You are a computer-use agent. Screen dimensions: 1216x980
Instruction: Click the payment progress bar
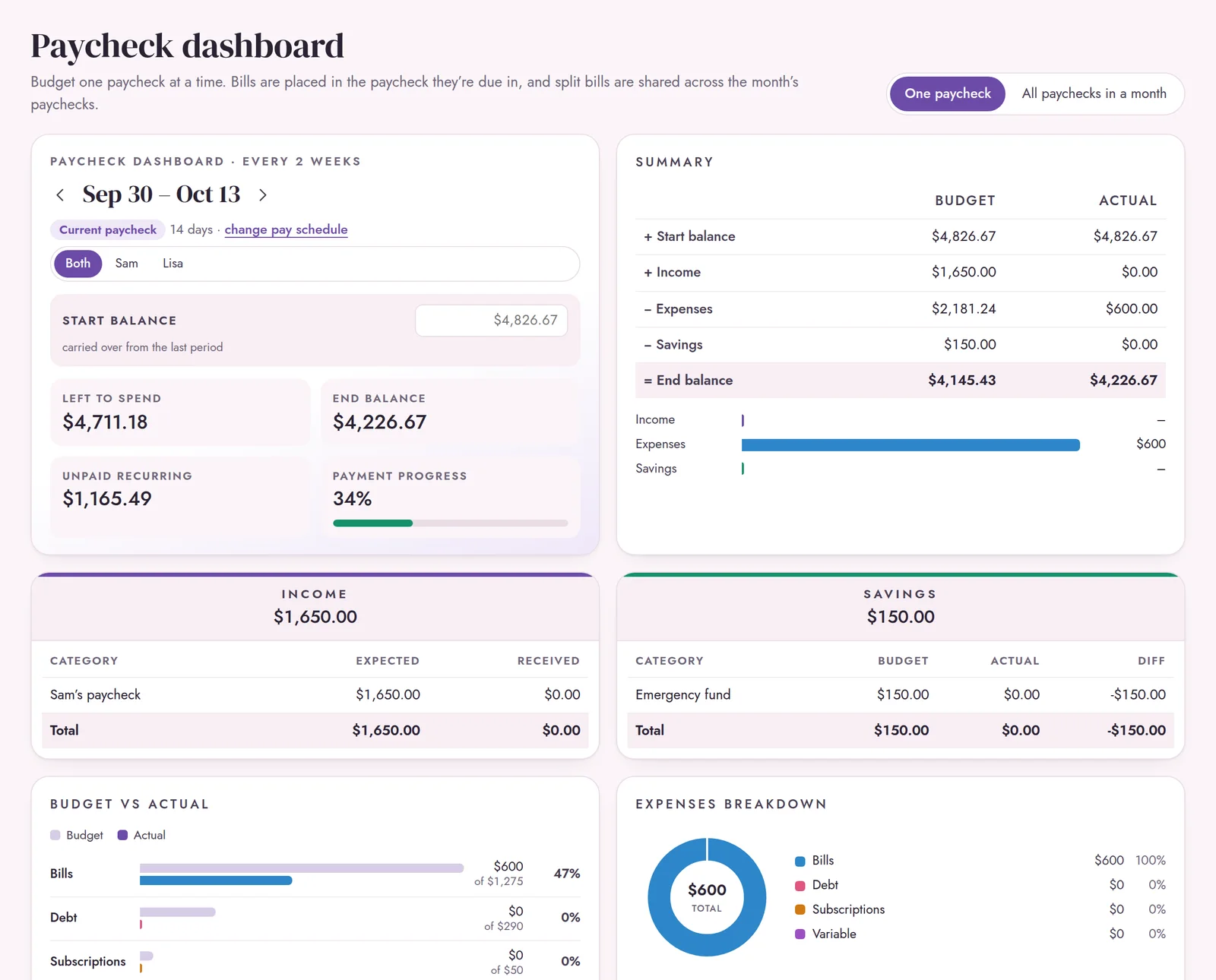[450, 523]
